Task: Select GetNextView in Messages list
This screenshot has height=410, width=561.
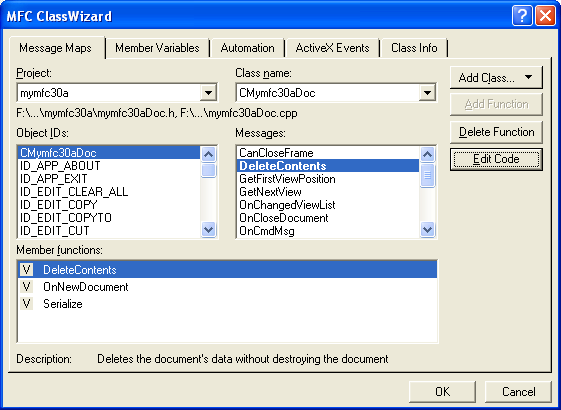Action: pyautogui.click(x=328, y=192)
